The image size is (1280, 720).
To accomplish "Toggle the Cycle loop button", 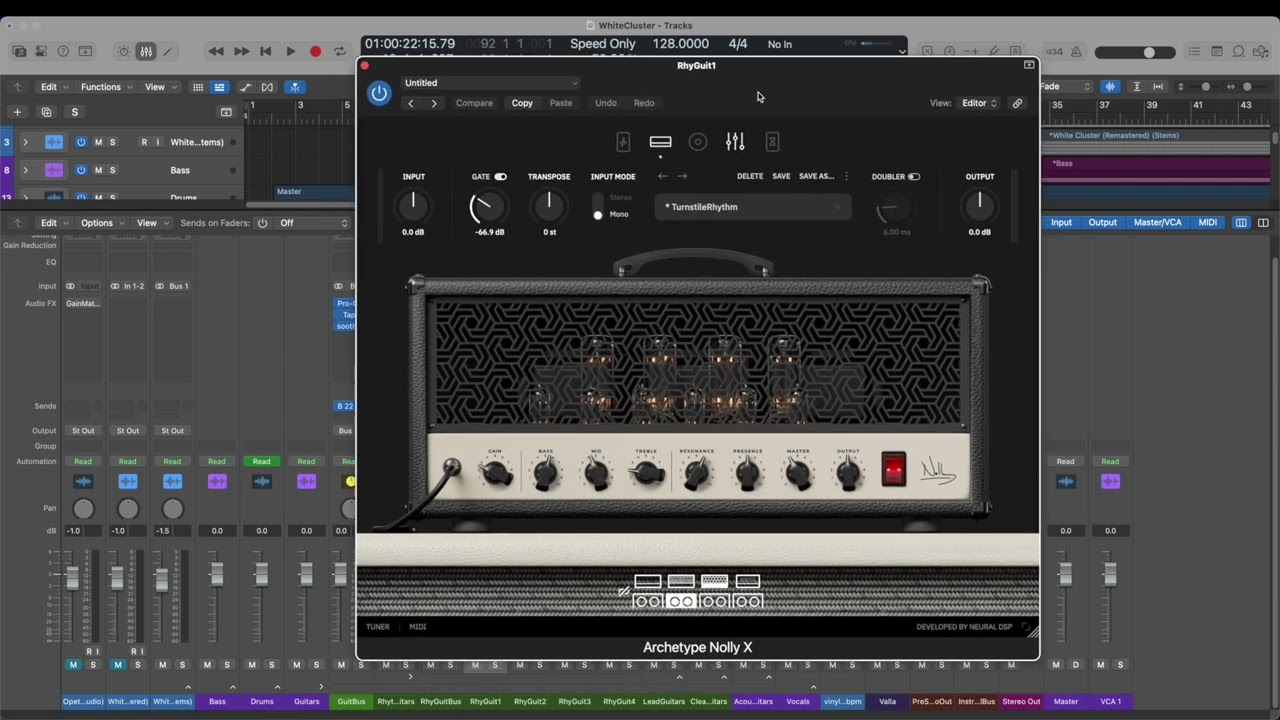I will point(340,51).
